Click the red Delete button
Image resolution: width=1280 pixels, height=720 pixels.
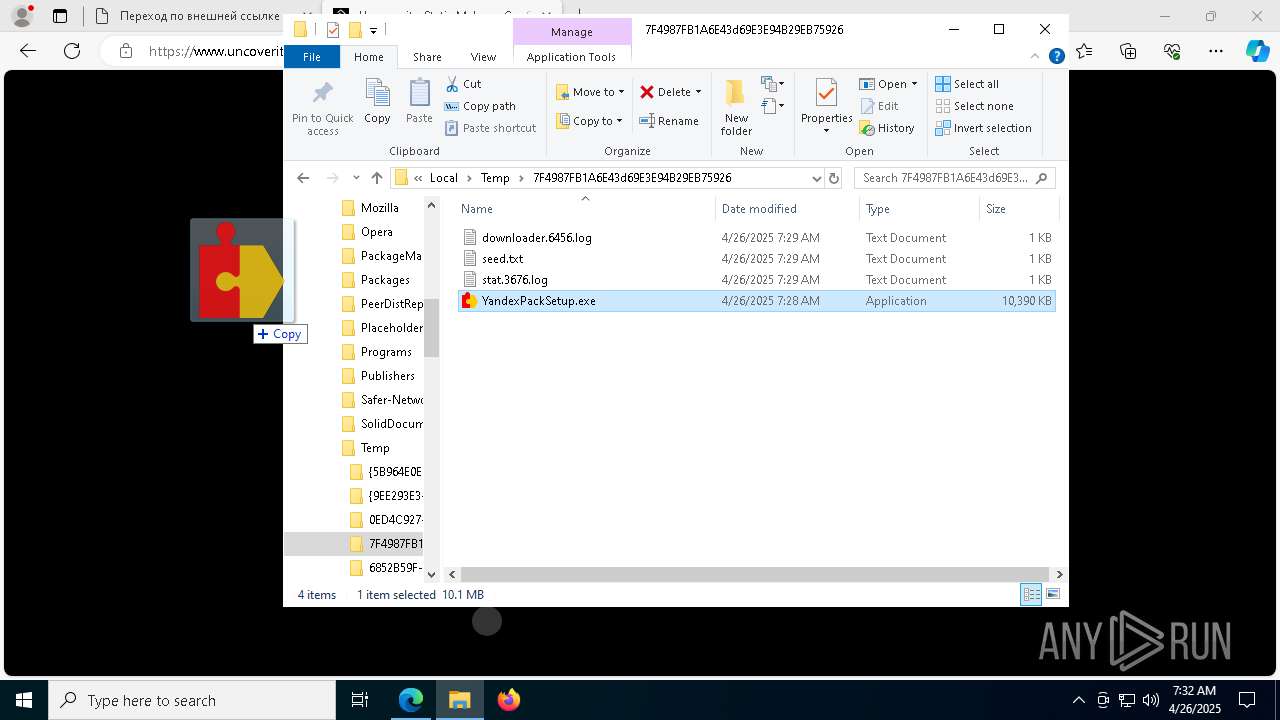click(666, 92)
